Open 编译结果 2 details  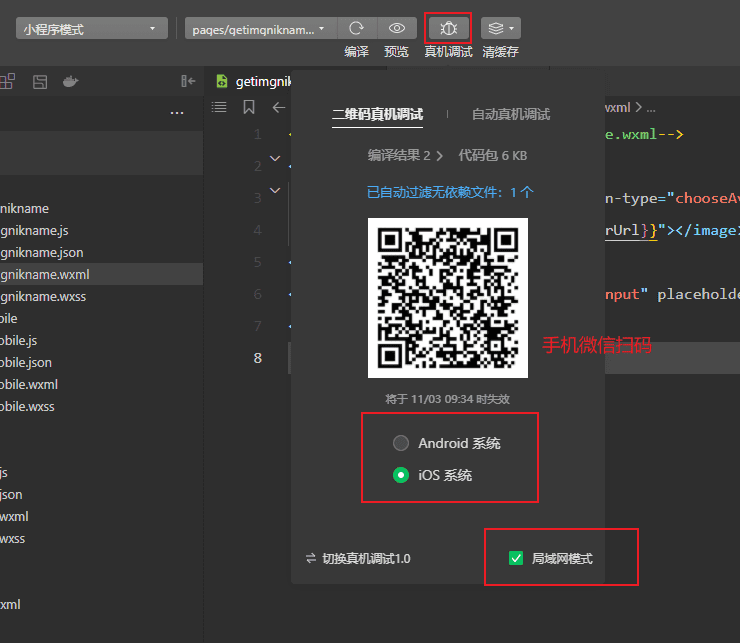pos(405,155)
